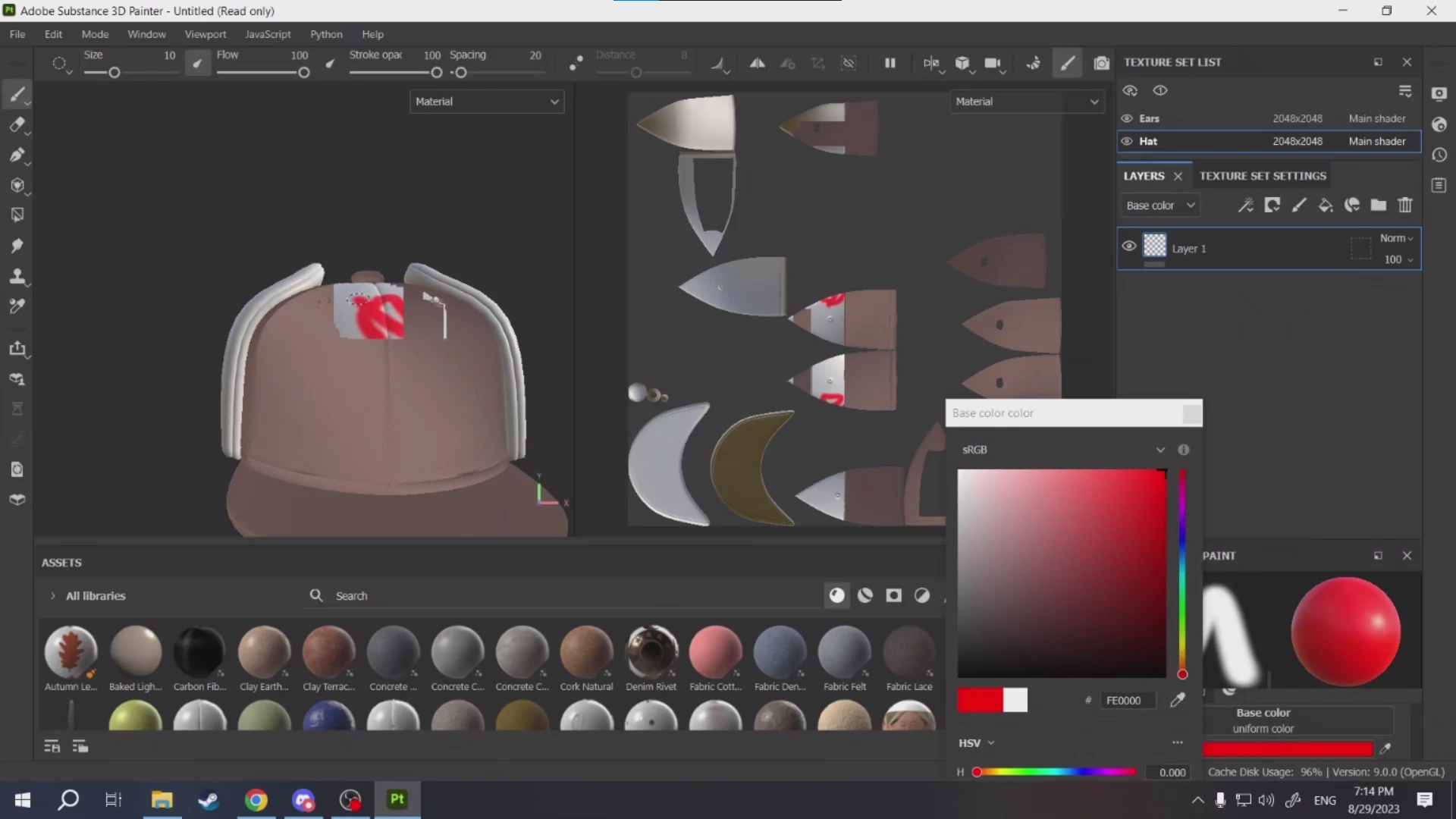The image size is (1456, 819).
Task: Toggle visibility of Layer 1
Action: click(1128, 246)
